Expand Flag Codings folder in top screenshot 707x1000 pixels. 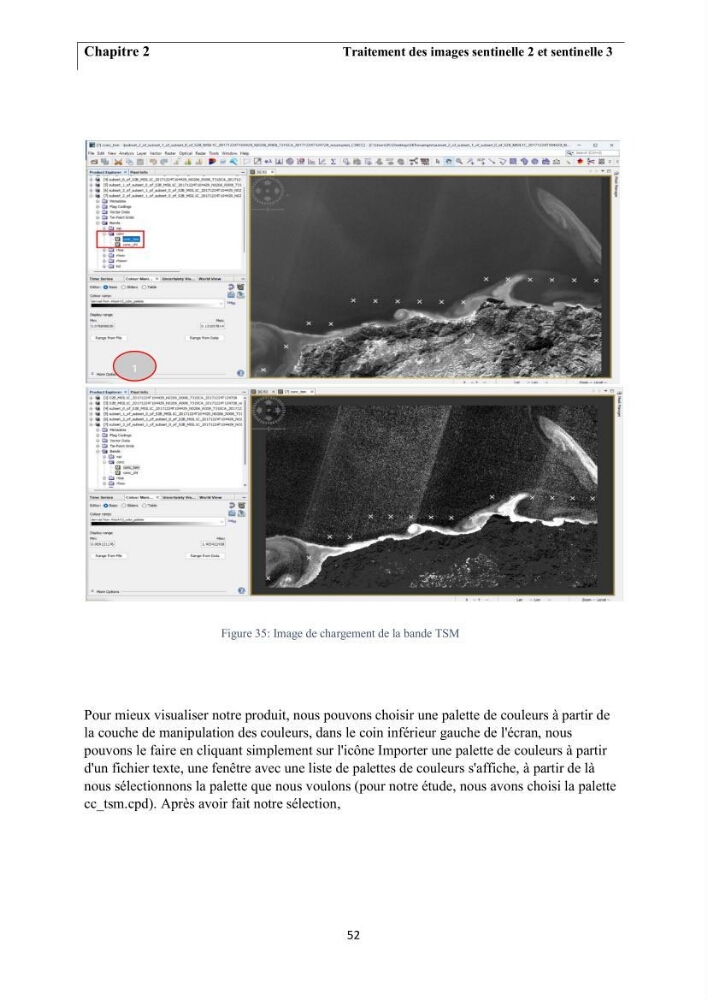98,207
